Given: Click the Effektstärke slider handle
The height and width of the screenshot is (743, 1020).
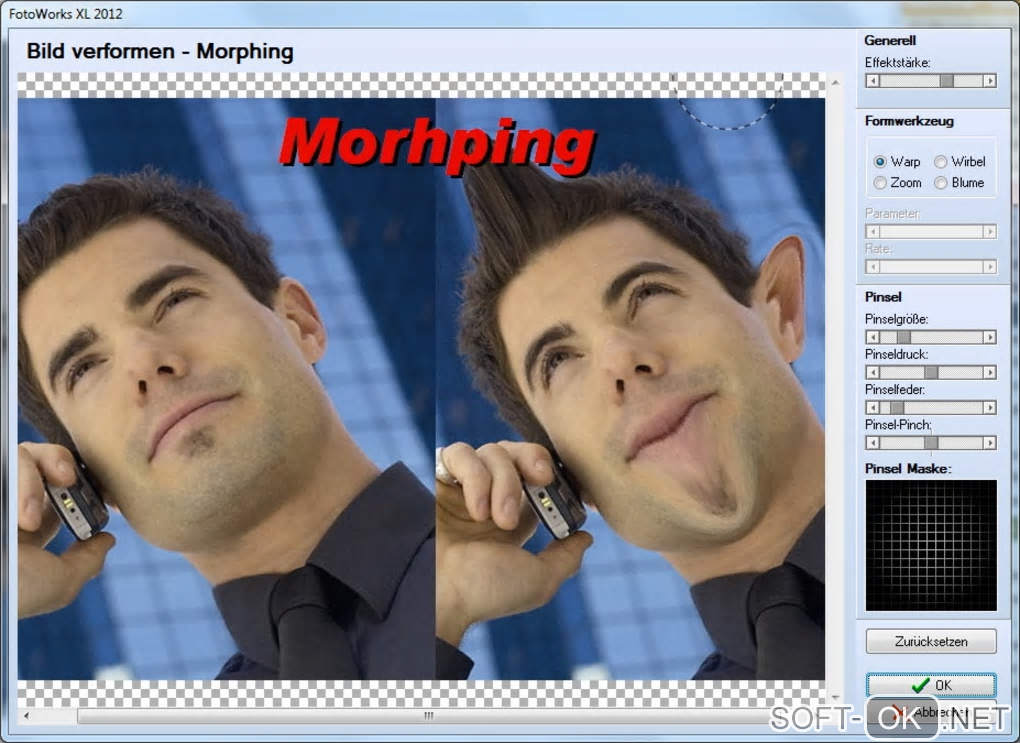Looking at the screenshot, I should point(946,81).
